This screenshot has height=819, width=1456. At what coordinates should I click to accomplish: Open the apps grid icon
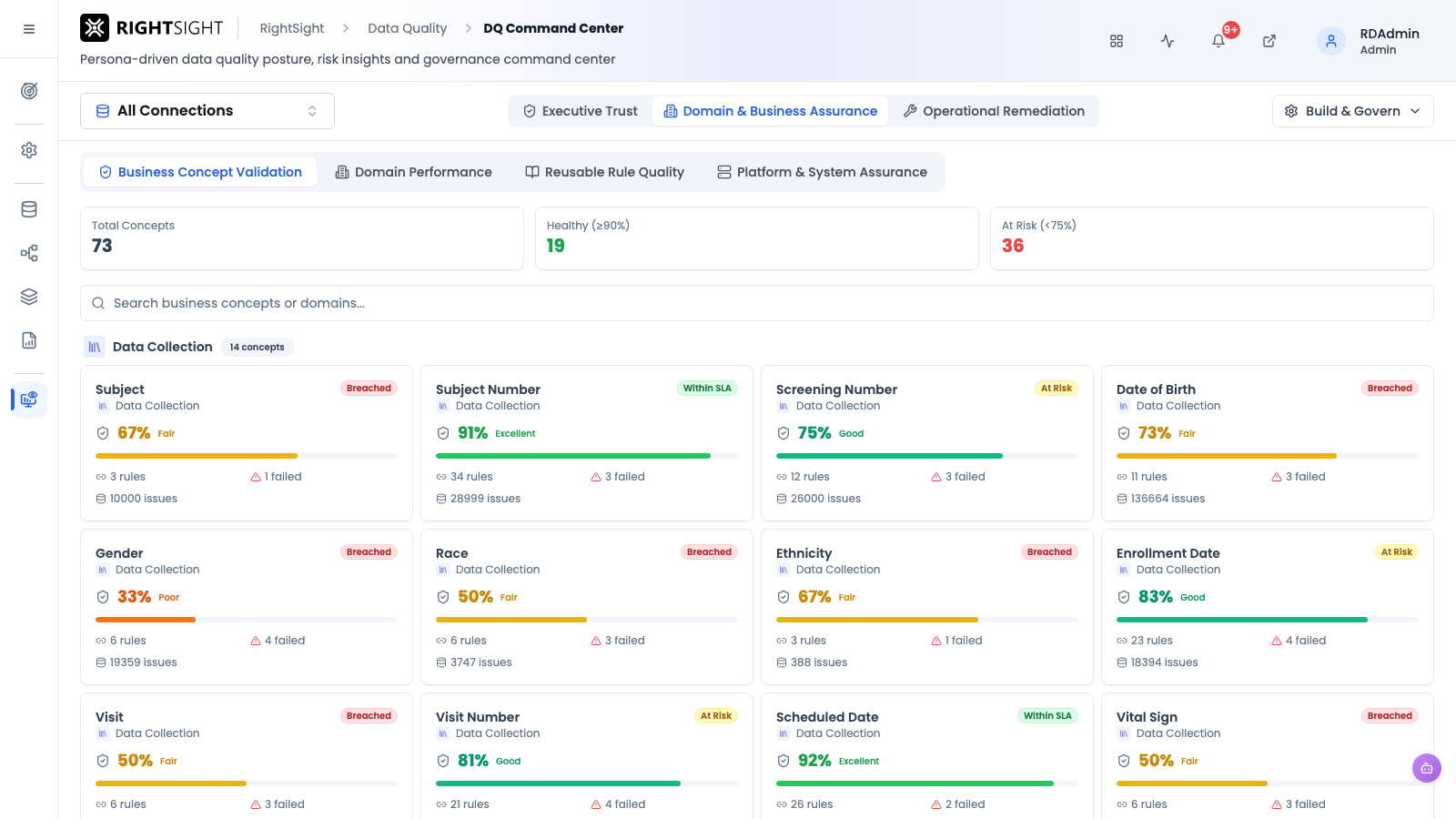[x=1117, y=41]
